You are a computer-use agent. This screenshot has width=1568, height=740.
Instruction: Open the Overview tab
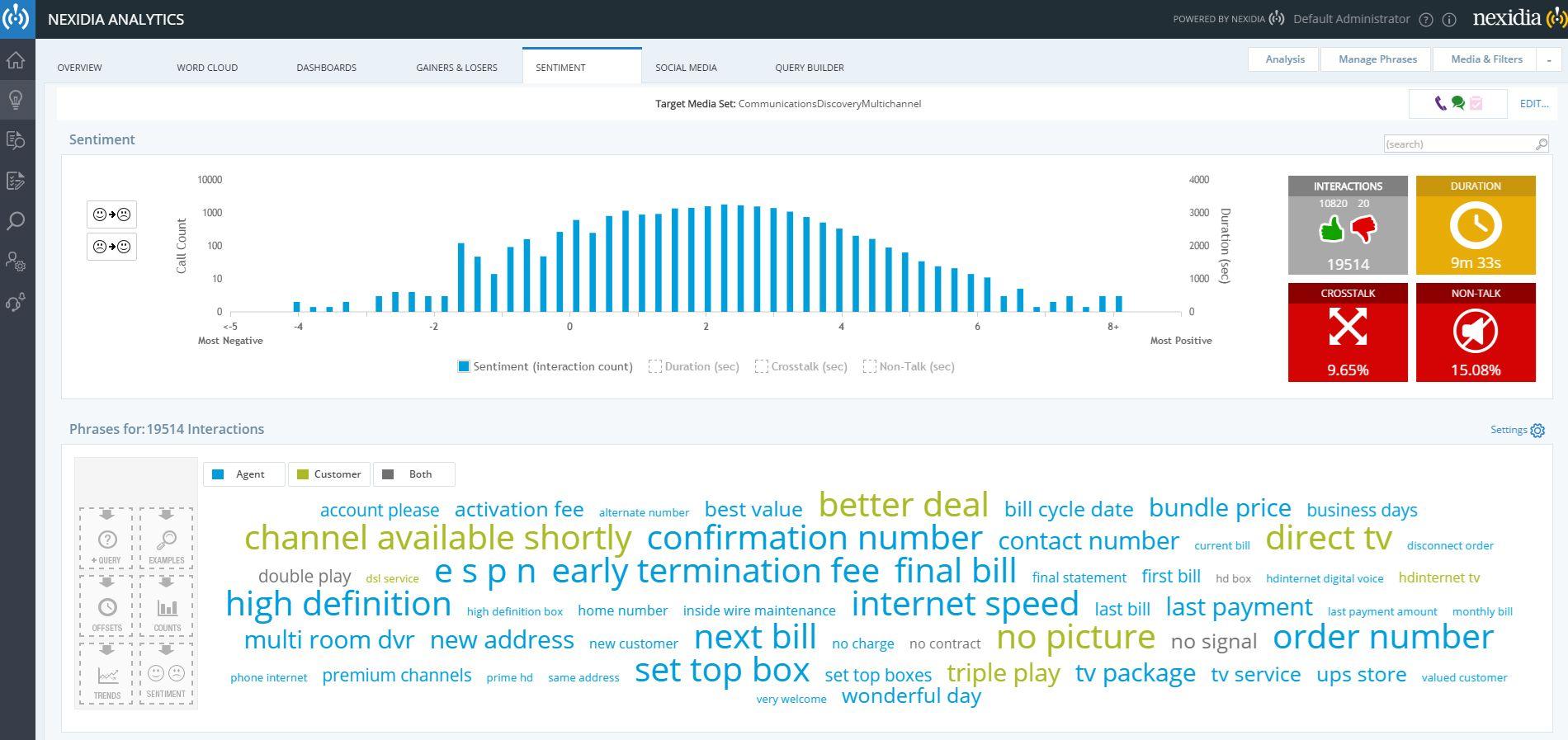pyautogui.click(x=79, y=68)
